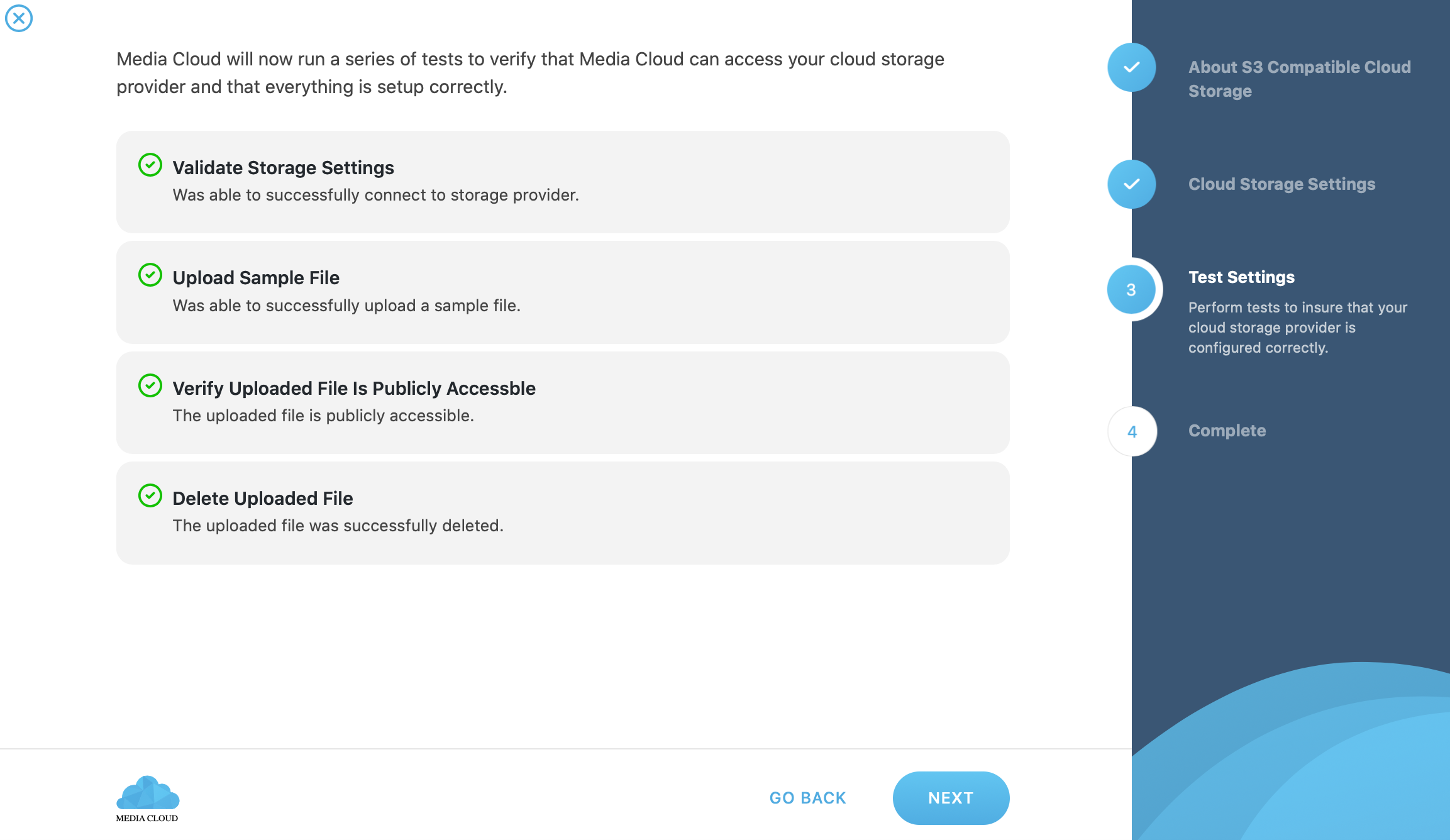Click the Validate Storage Settings green checkmark

150,165
